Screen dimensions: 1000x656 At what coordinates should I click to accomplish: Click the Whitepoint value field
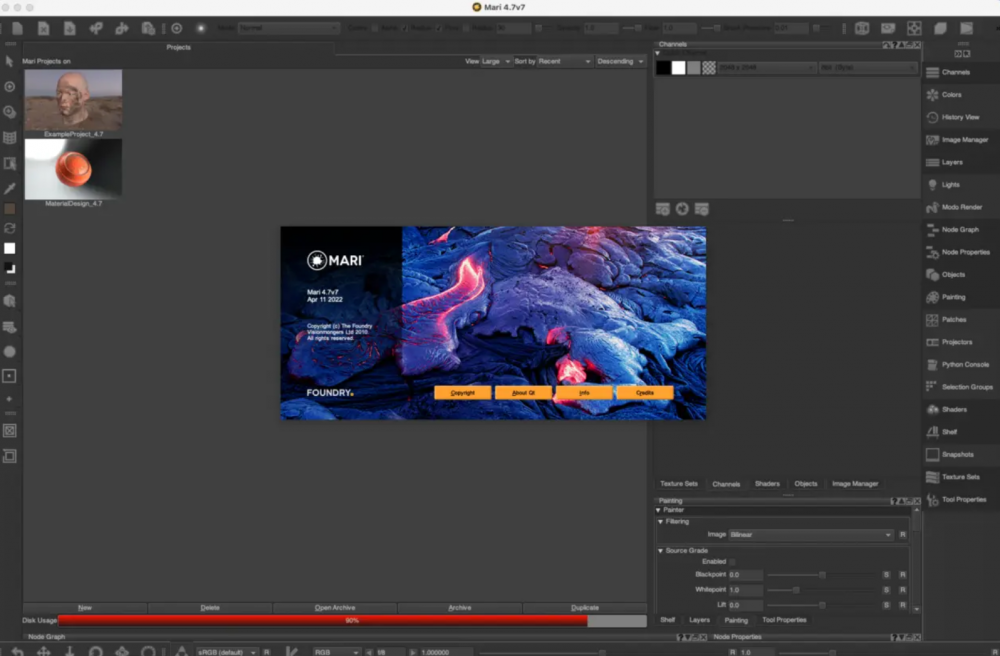click(x=745, y=590)
